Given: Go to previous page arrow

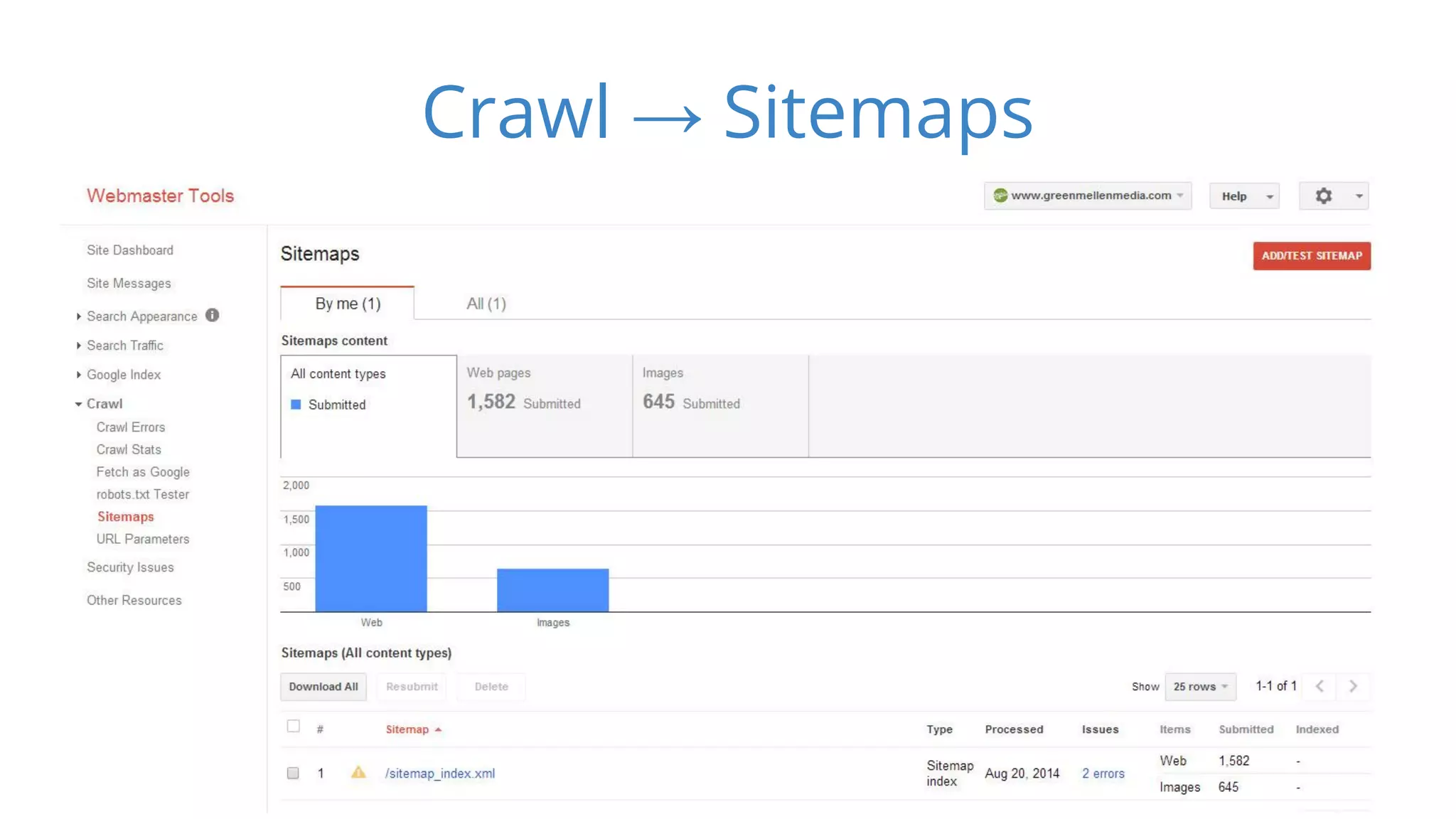Looking at the screenshot, I should 1319,686.
